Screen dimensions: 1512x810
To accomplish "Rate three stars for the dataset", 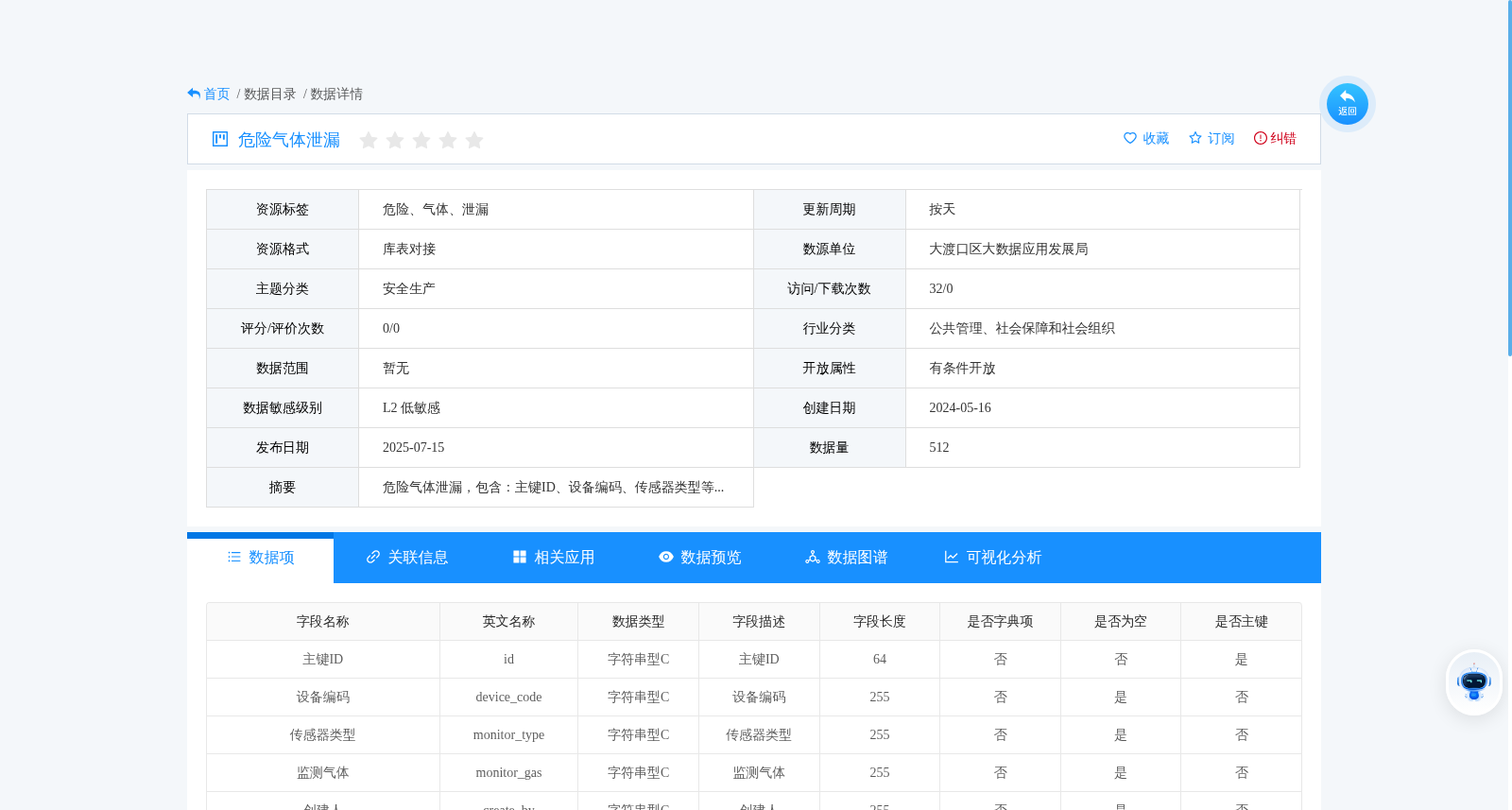I will pos(421,140).
